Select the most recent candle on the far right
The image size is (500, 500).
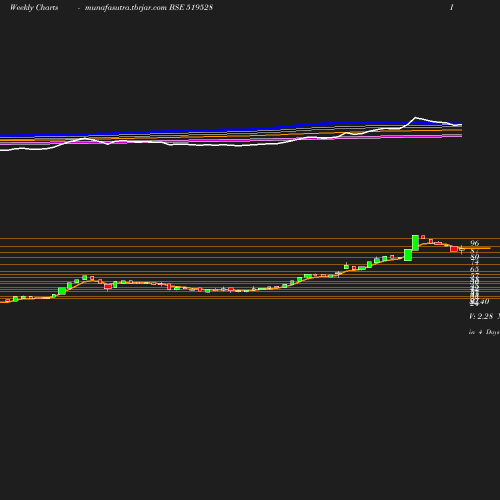[x=462, y=249]
